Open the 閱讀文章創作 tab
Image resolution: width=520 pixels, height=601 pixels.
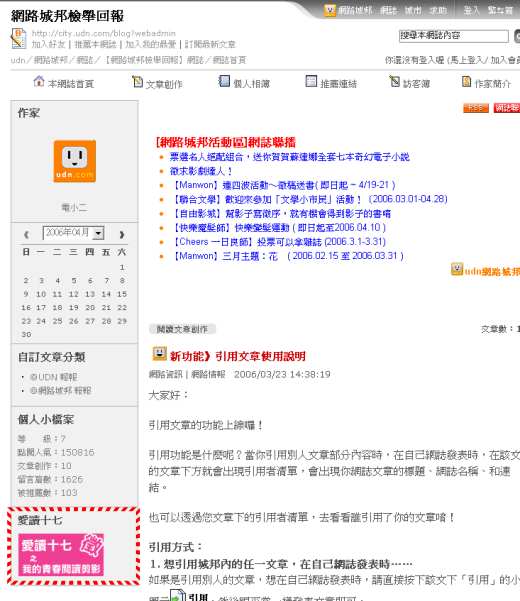tap(182, 329)
